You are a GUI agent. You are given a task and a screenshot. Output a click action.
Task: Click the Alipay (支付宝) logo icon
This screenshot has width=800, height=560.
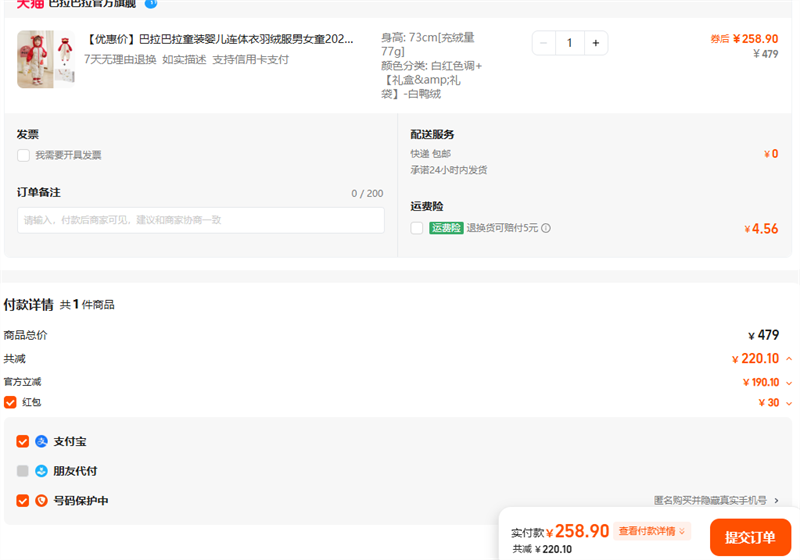coord(42,441)
